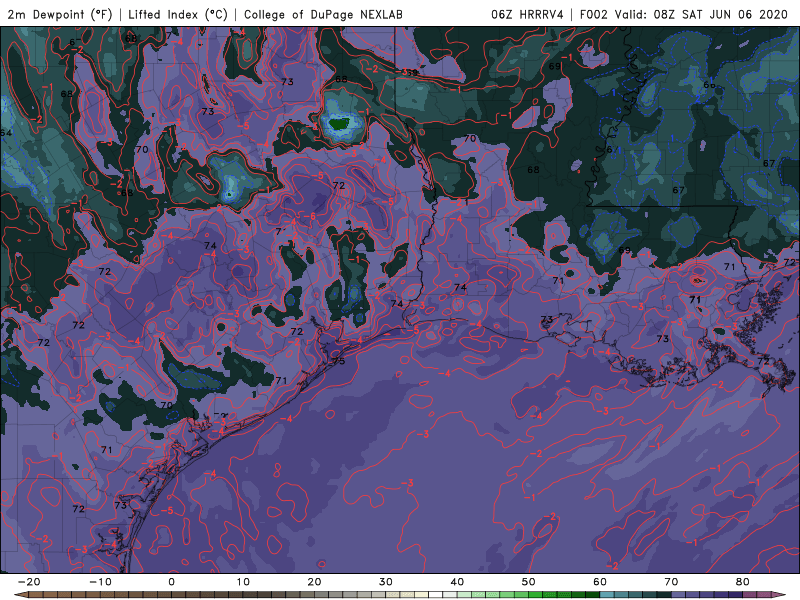
Task: Click the dewpoint value 64 at the left edge
Action: point(6,133)
